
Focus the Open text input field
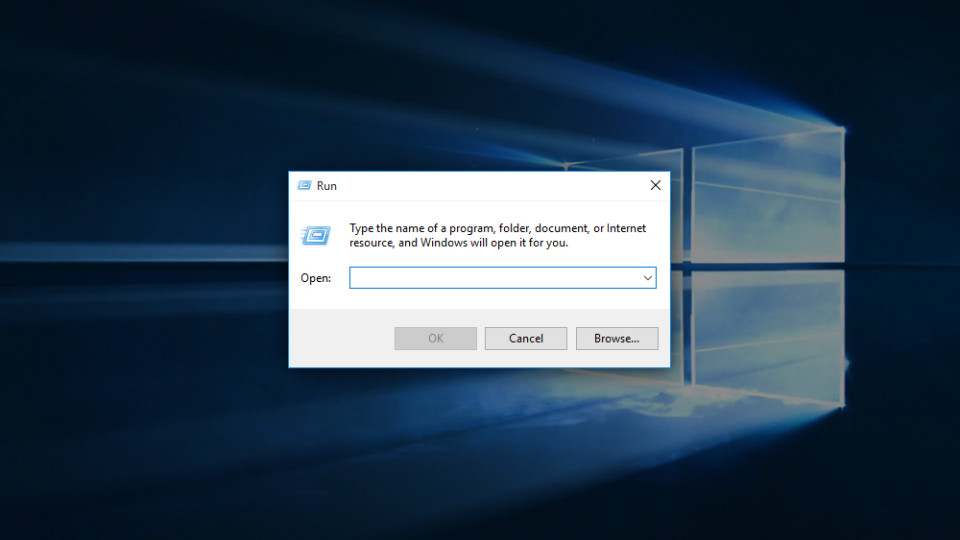click(x=503, y=278)
